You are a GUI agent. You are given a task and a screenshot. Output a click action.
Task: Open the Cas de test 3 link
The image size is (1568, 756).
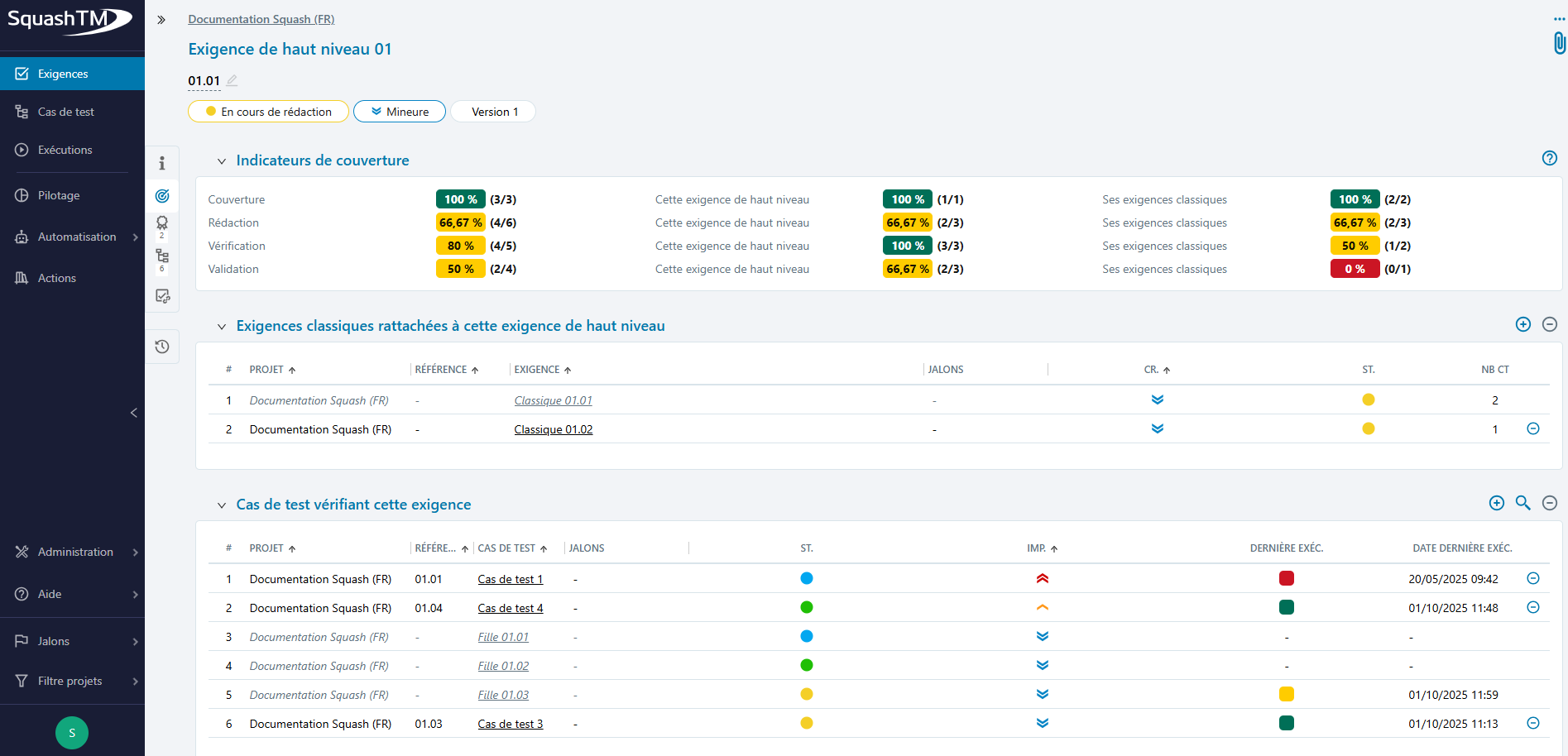[510, 723]
